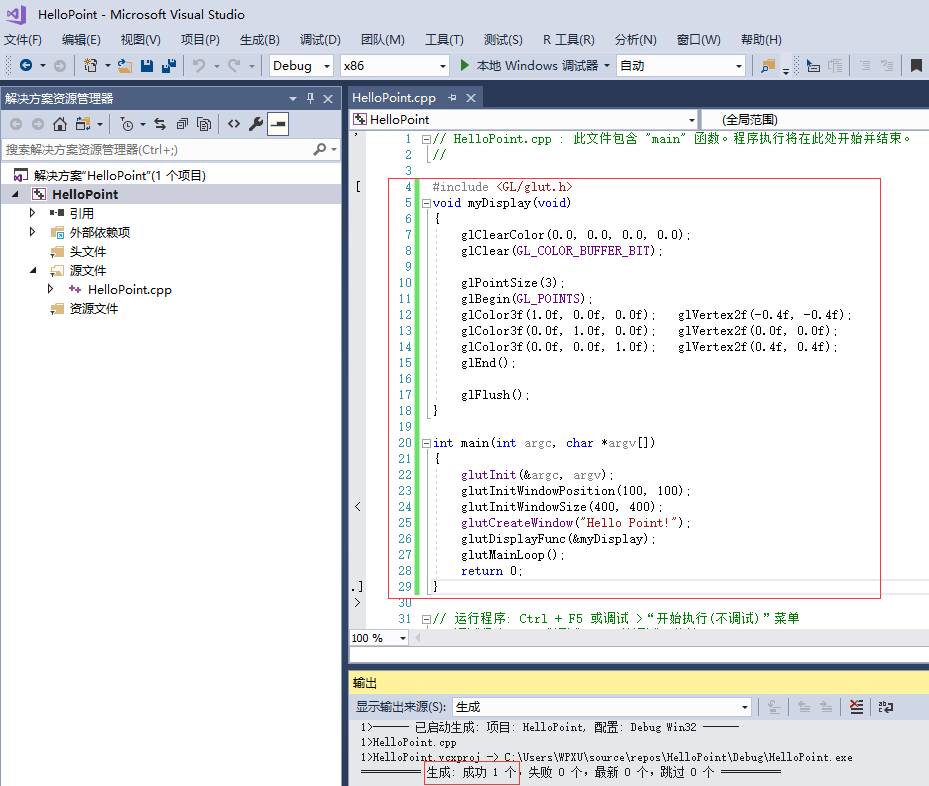Click the Undo arrow icon
The height and width of the screenshot is (786, 929).
point(199,66)
